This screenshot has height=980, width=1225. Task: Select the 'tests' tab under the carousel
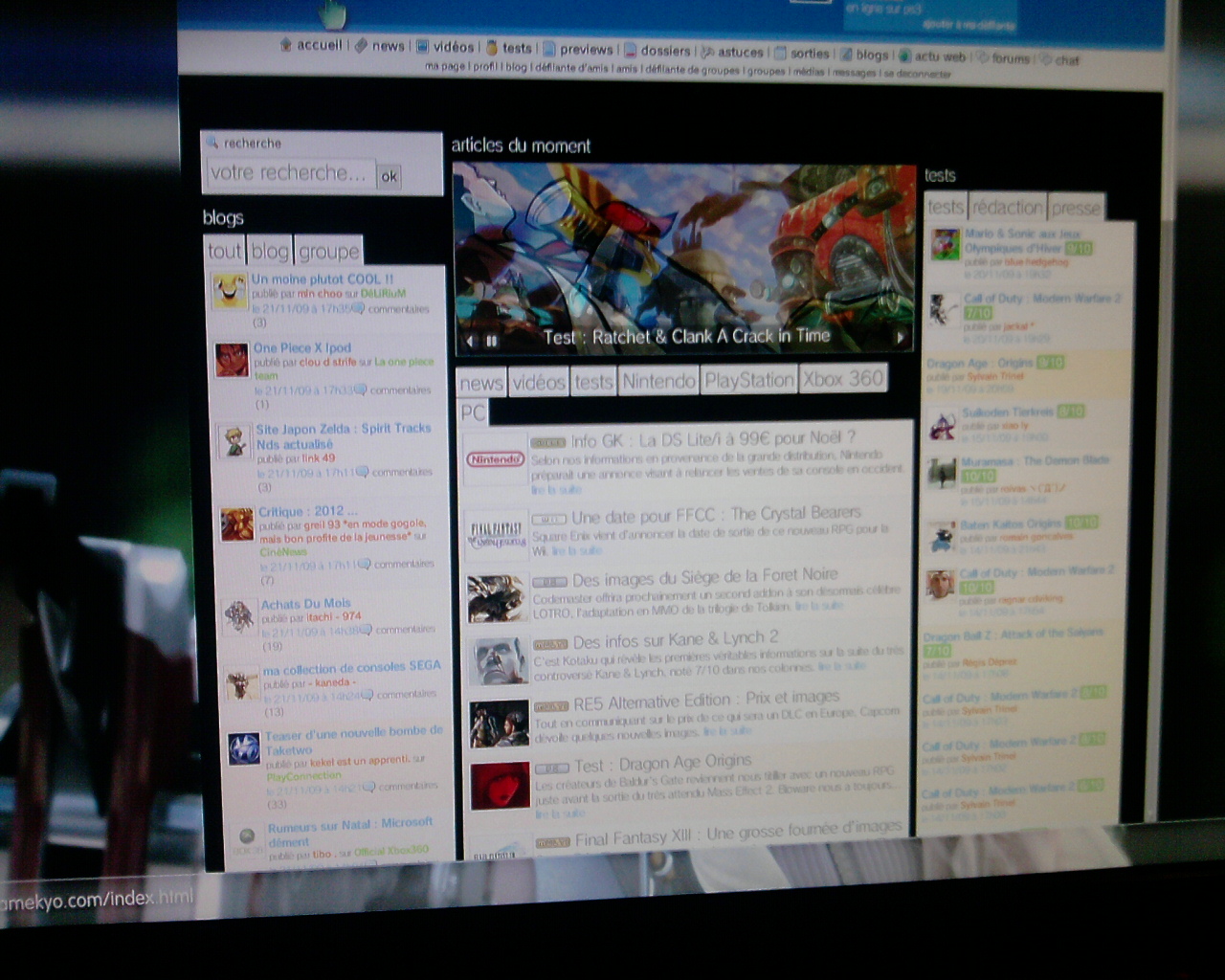[x=593, y=382]
